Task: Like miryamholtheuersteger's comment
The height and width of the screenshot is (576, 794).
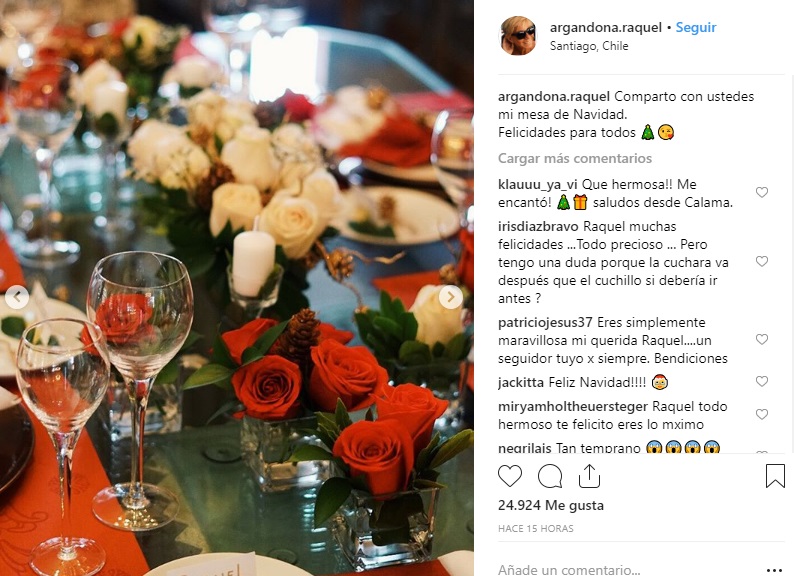Action: click(762, 414)
